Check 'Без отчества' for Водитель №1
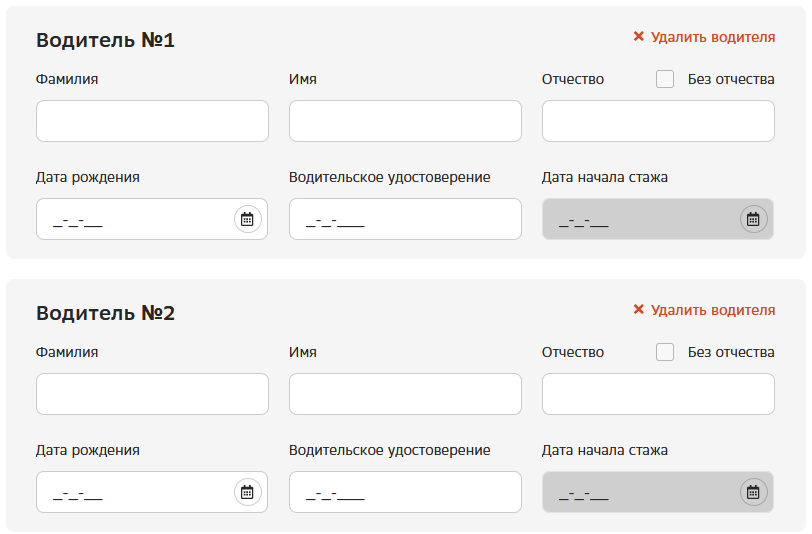The image size is (812, 534). coord(665,79)
